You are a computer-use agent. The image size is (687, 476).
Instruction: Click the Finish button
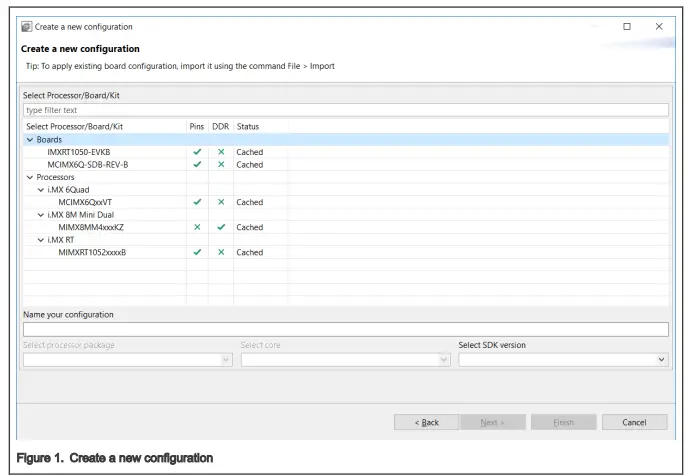(x=563, y=423)
